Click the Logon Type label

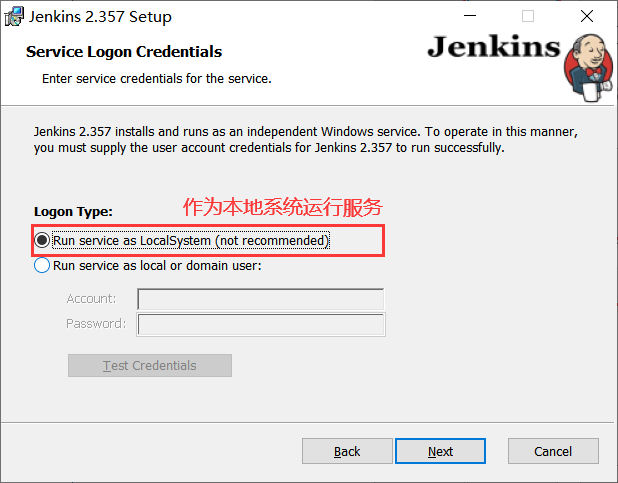coord(73,212)
